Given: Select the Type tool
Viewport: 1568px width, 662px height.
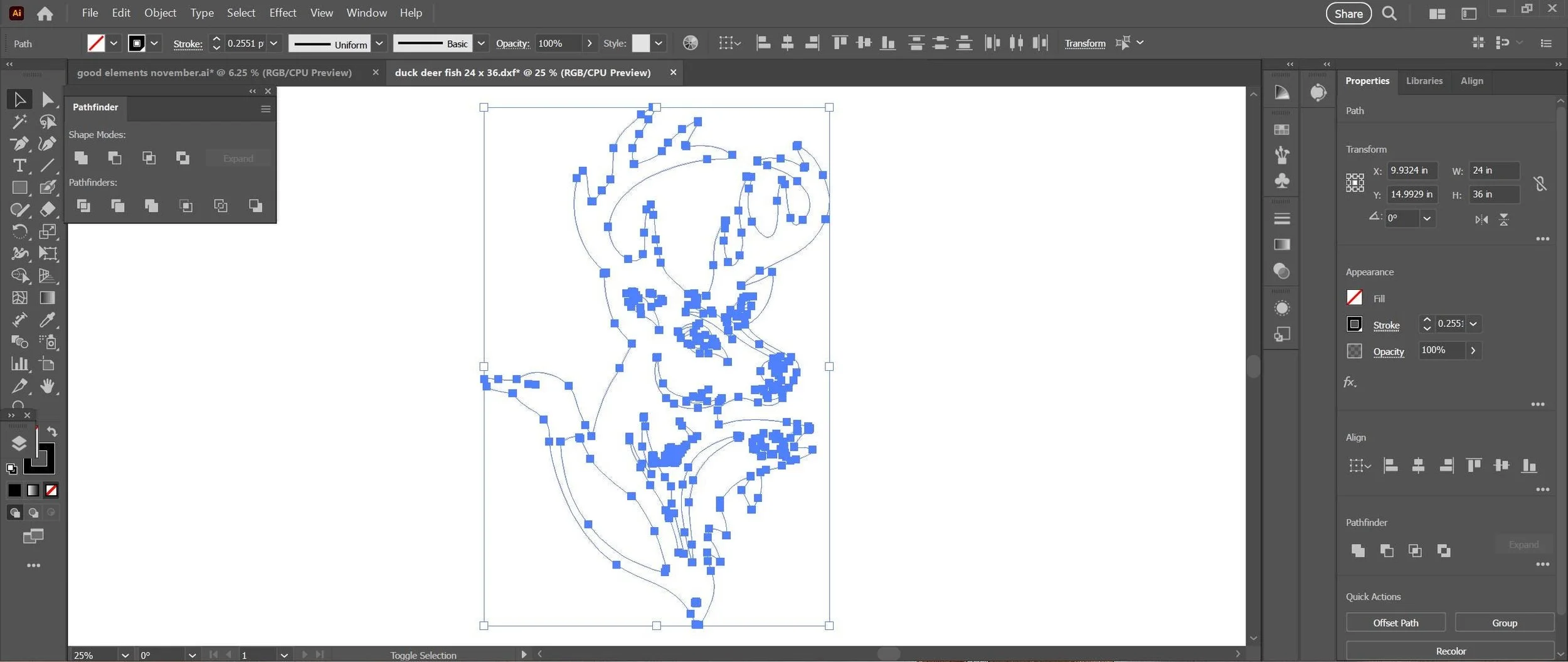Looking at the screenshot, I should [x=19, y=166].
